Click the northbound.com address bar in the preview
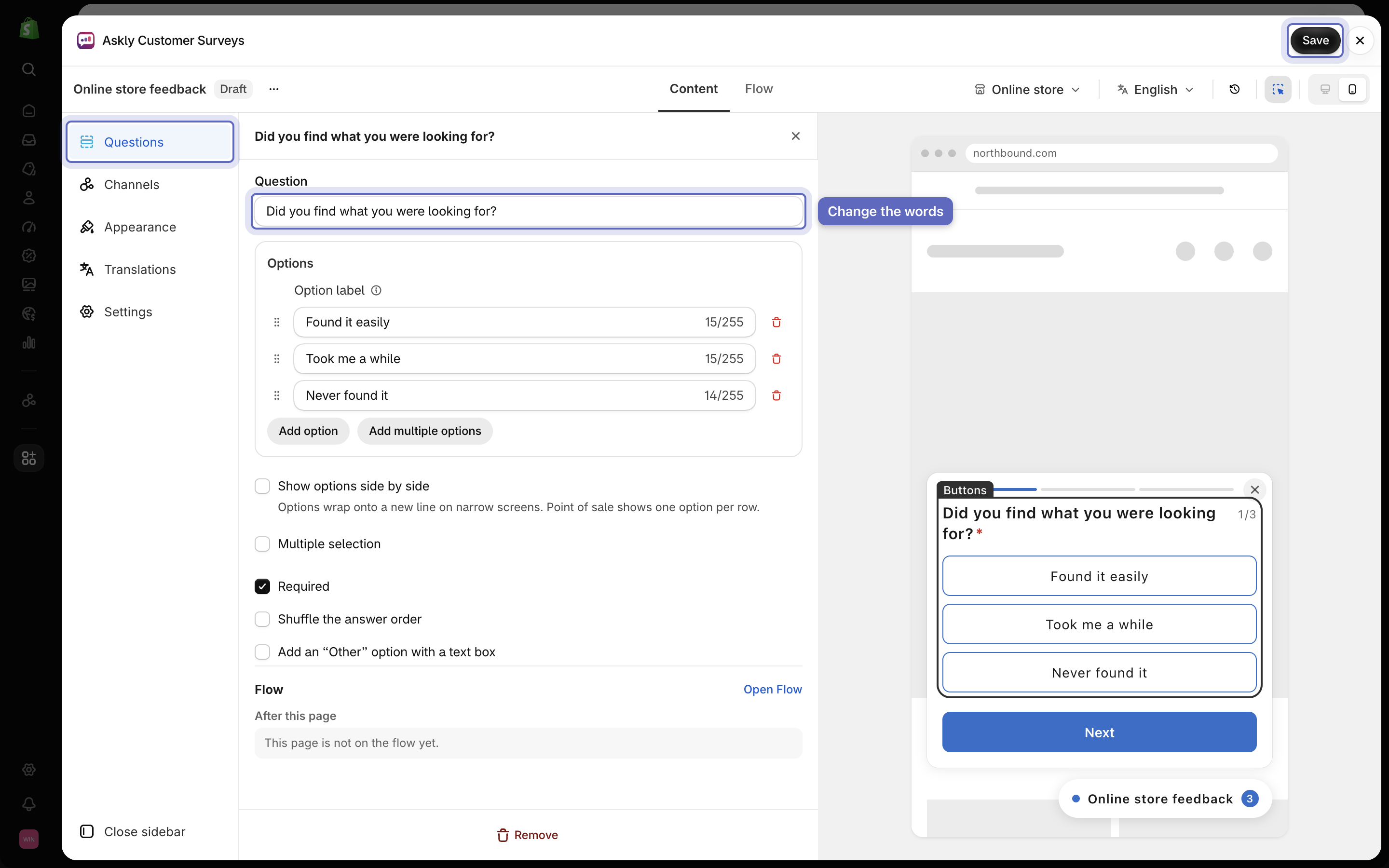 1121,153
